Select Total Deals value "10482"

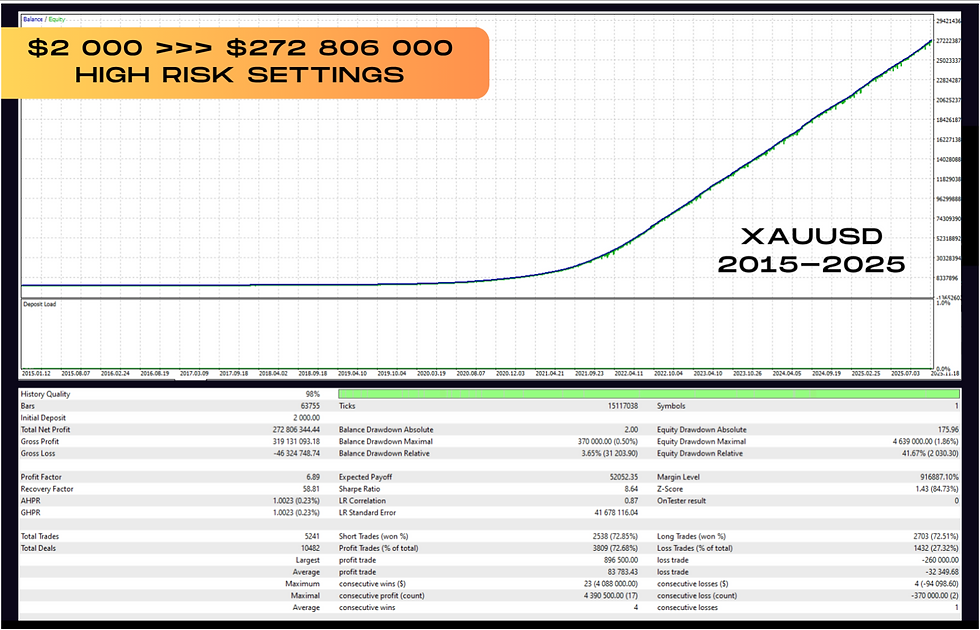pos(310,549)
